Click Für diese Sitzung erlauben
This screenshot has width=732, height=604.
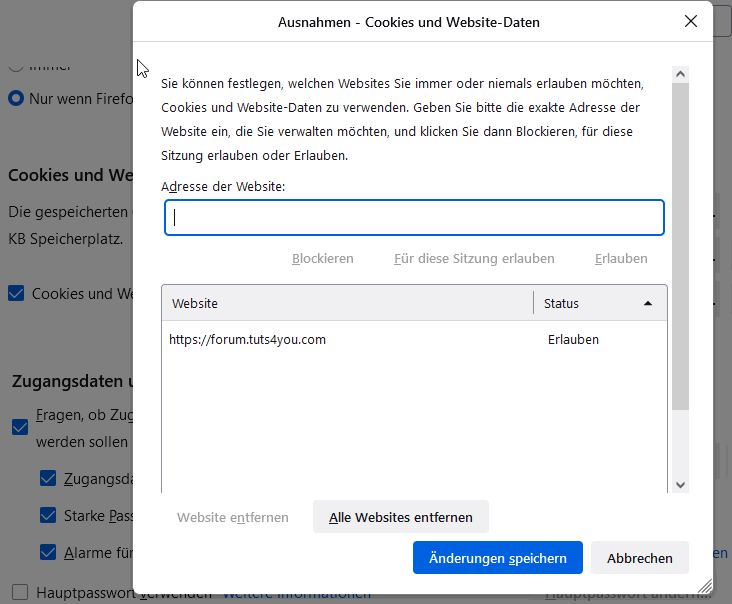pos(474,258)
